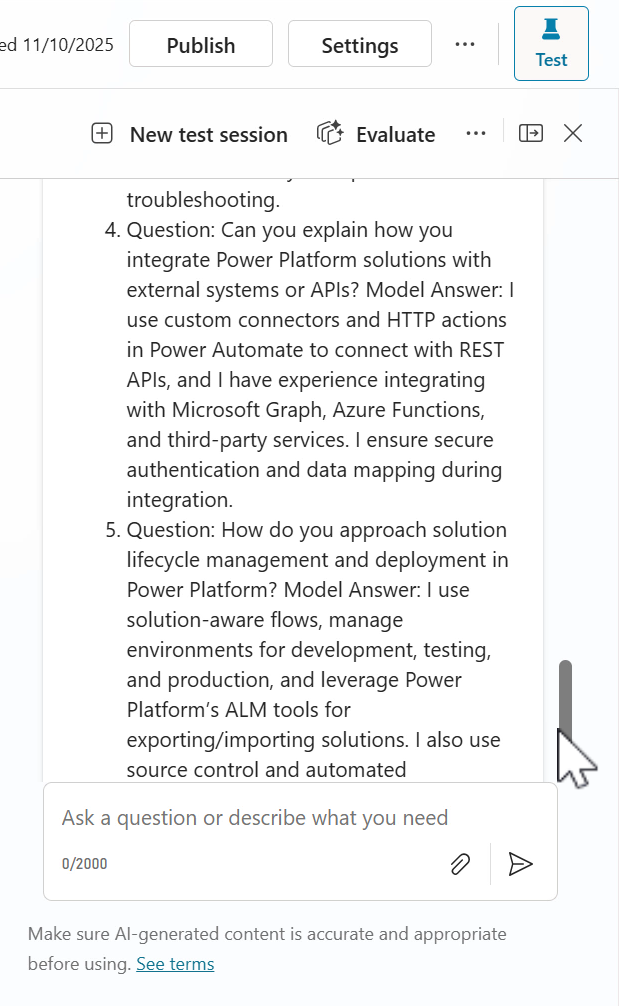Image resolution: width=619 pixels, height=1006 pixels.
Task: Publish the agent
Action: (x=200, y=44)
